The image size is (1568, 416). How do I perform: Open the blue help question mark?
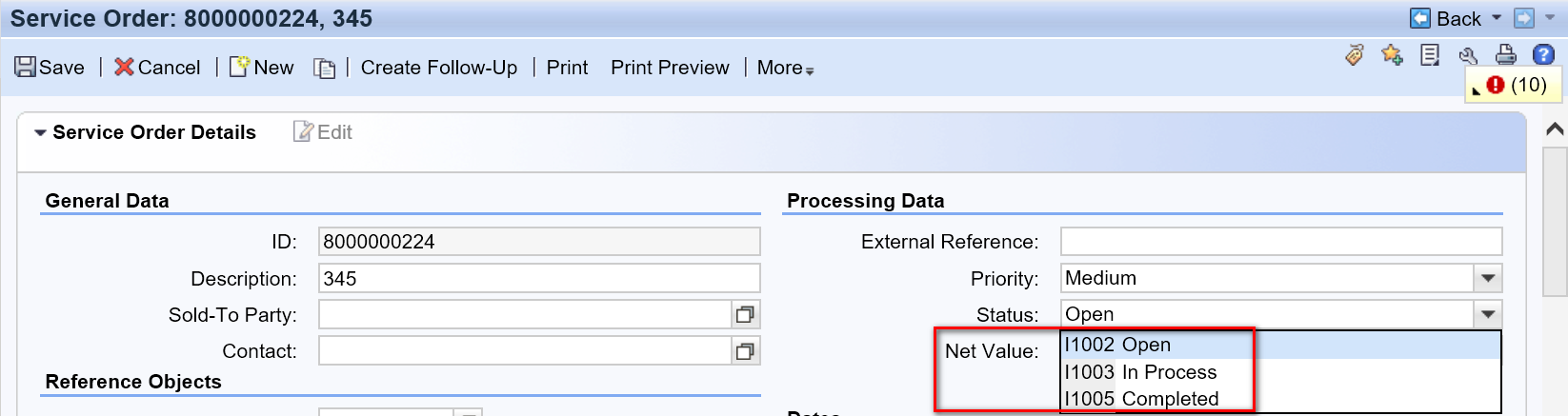tap(1543, 55)
